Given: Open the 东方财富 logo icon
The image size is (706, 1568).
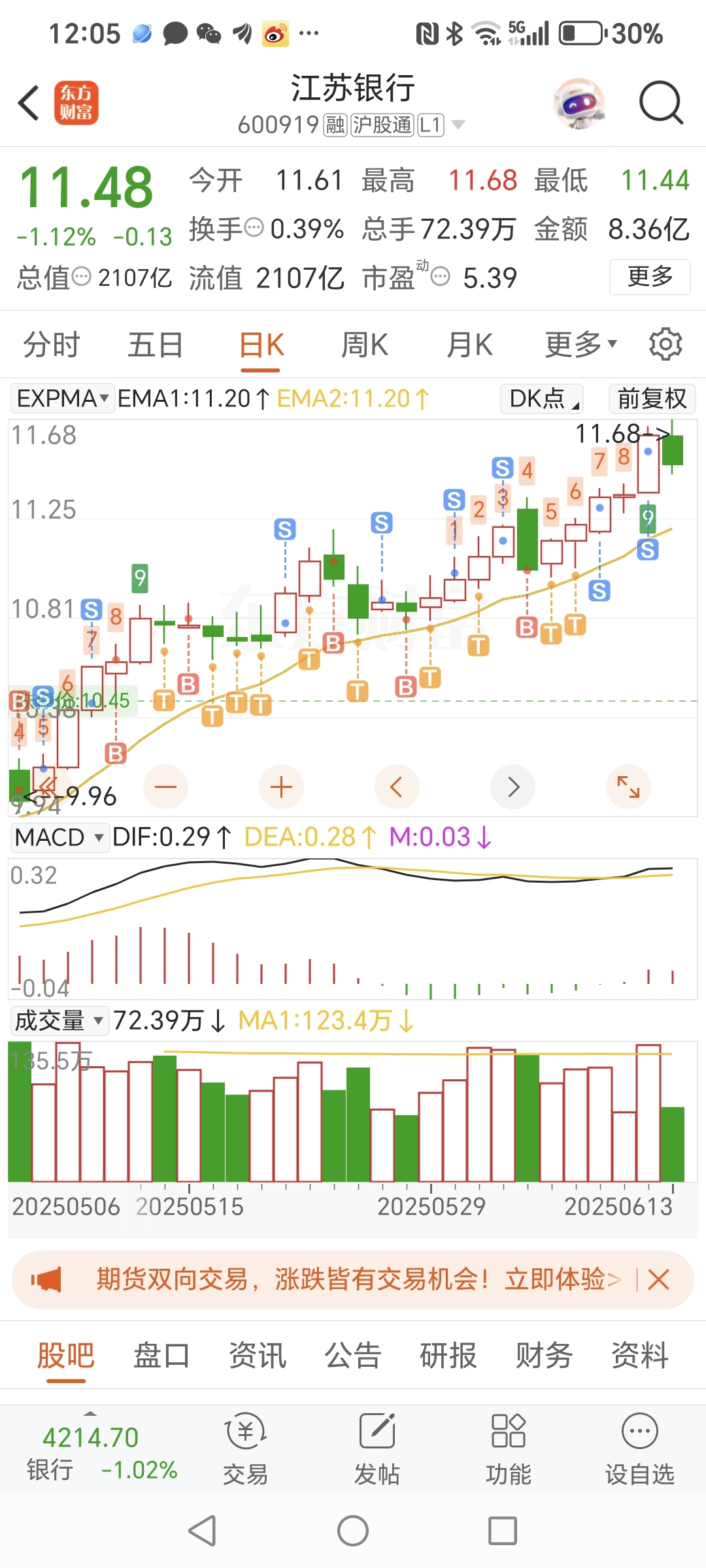Looking at the screenshot, I should pos(76,103).
